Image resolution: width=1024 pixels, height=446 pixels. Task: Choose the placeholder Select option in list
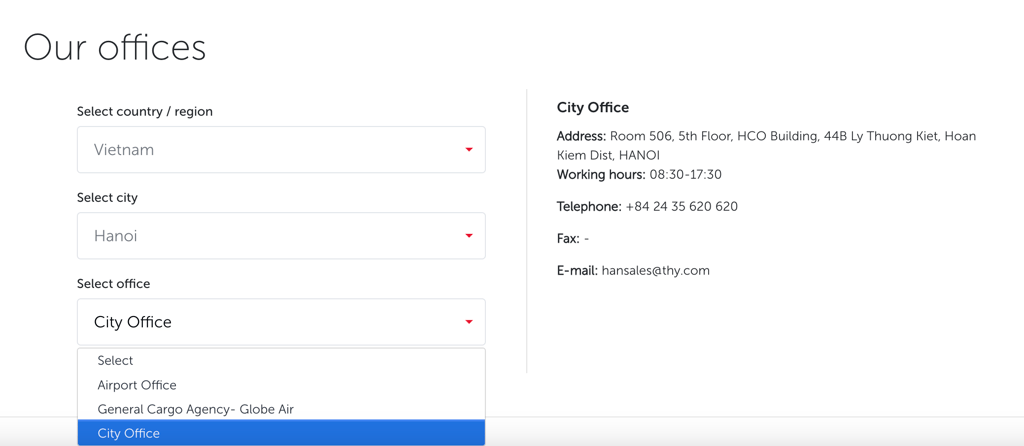115,360
